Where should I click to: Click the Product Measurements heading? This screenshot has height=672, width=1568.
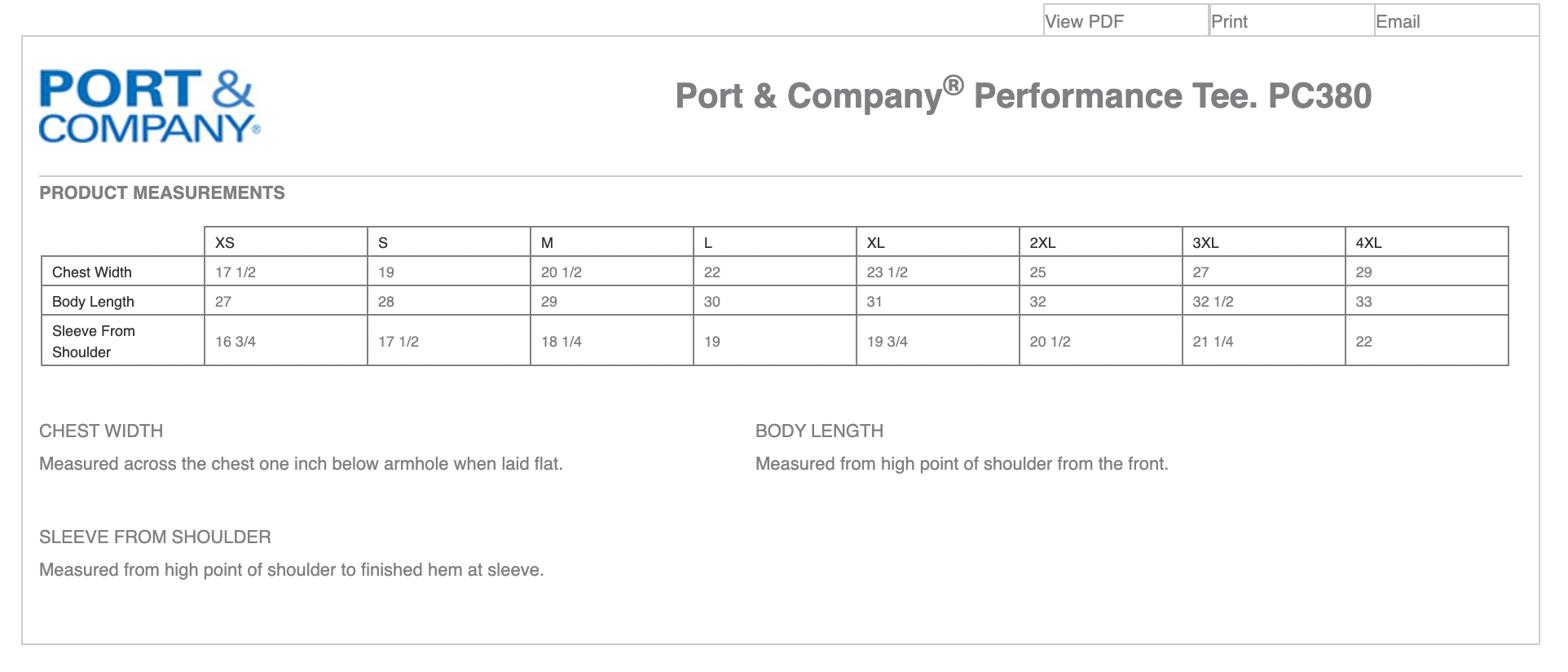coord(162,193)
